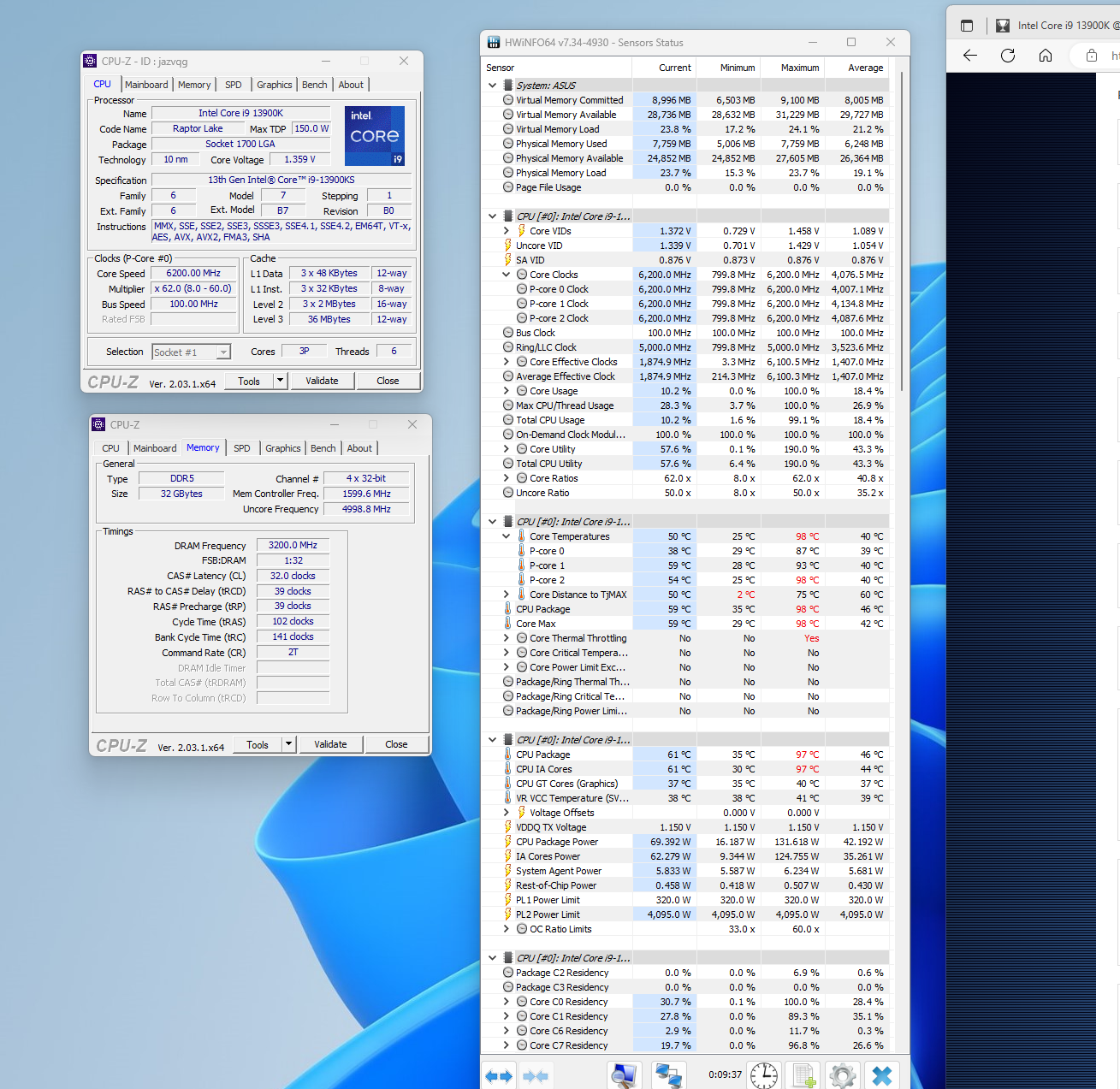Open About tab in lower CPU-Z window
The width and height of the screenshot is (1120, 1089).
(x=359, y=448)
